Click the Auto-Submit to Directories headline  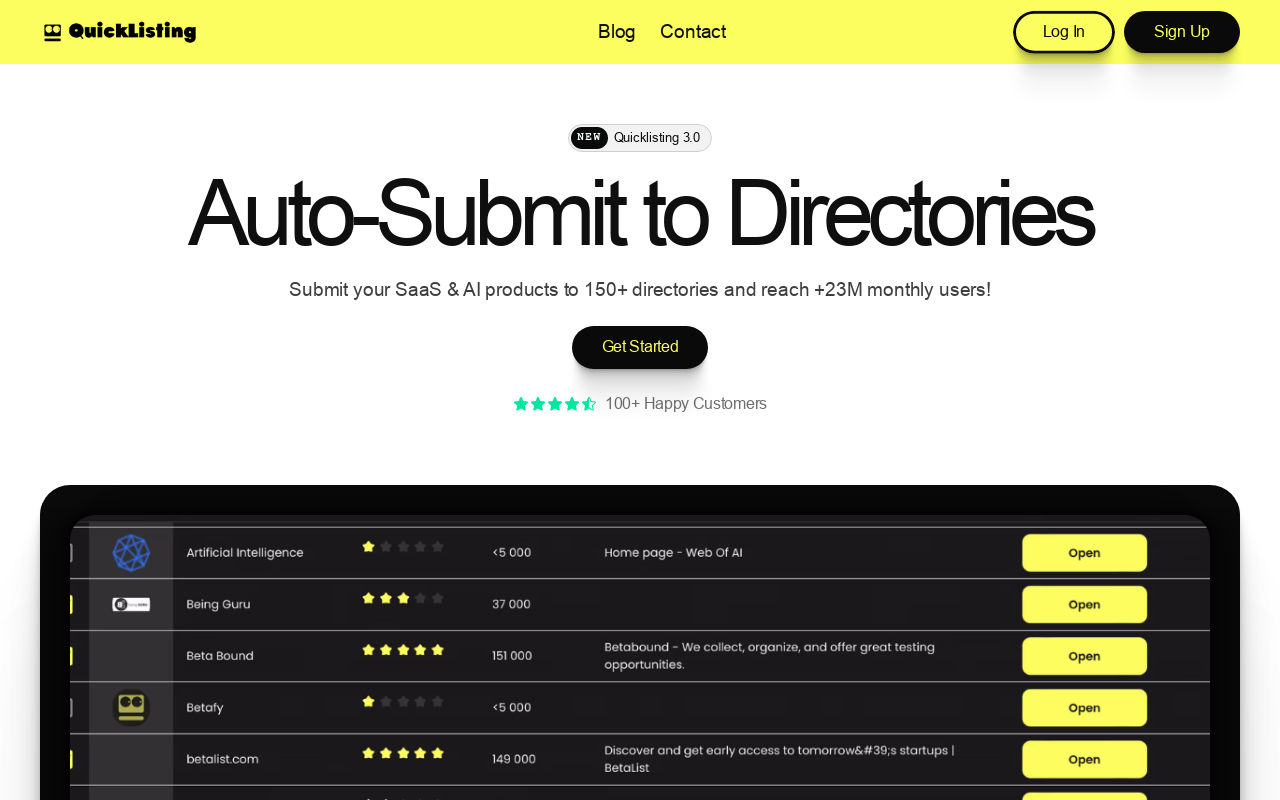point(640,214)
